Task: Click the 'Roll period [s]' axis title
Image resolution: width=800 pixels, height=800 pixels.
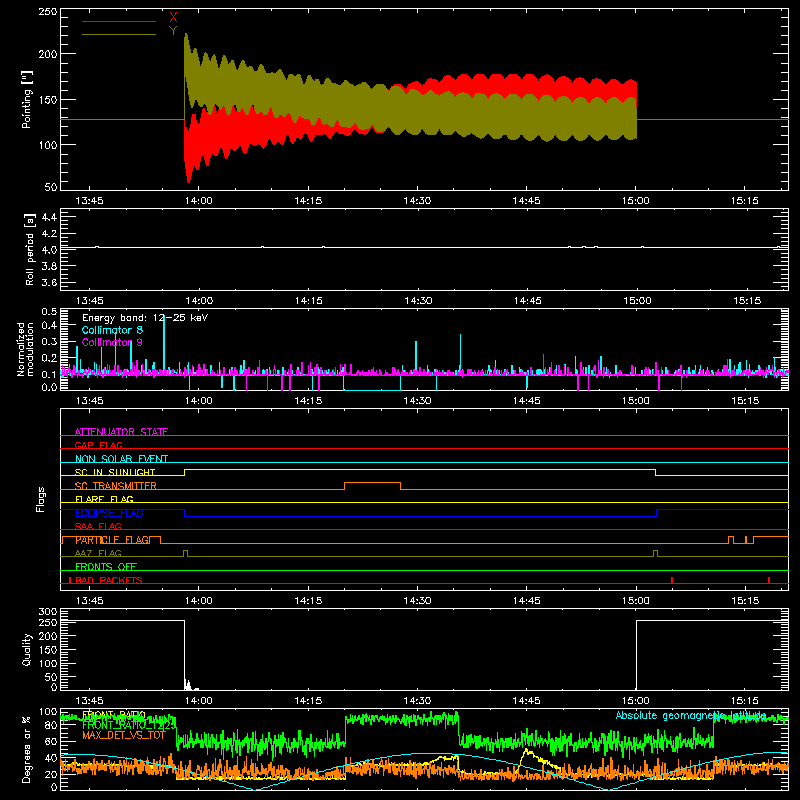Action: [30, 249]
